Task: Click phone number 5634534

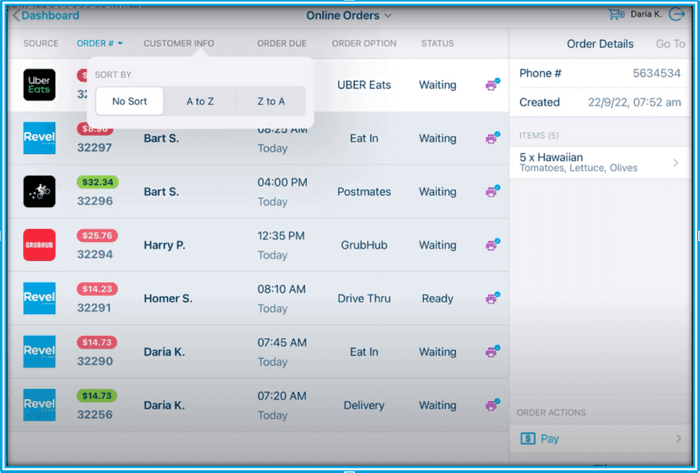Action: point(656,73)
